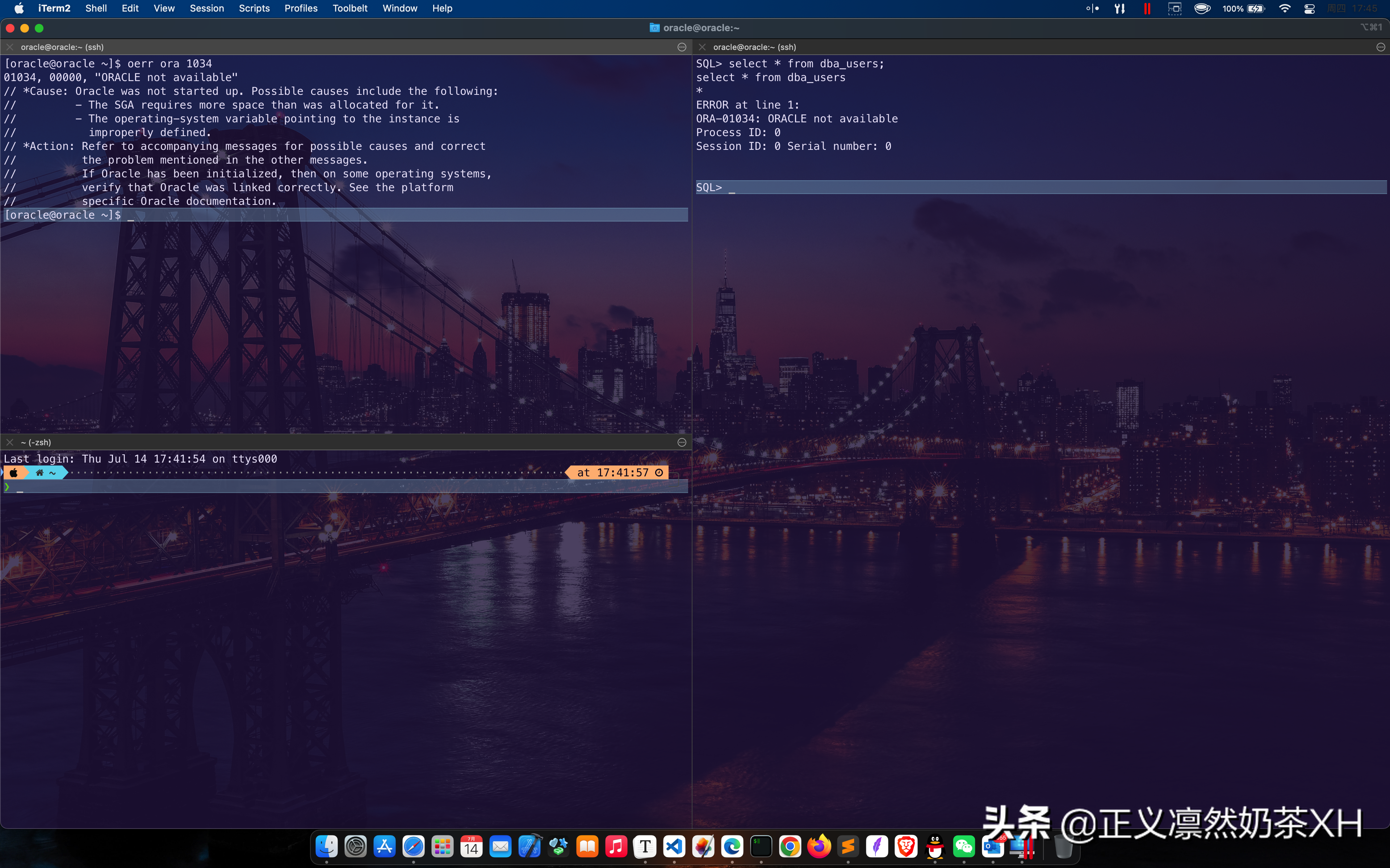Viewport: 1390px width, 868px height.
Task: Click the Window menu in iTerm2
Action: 400,8
